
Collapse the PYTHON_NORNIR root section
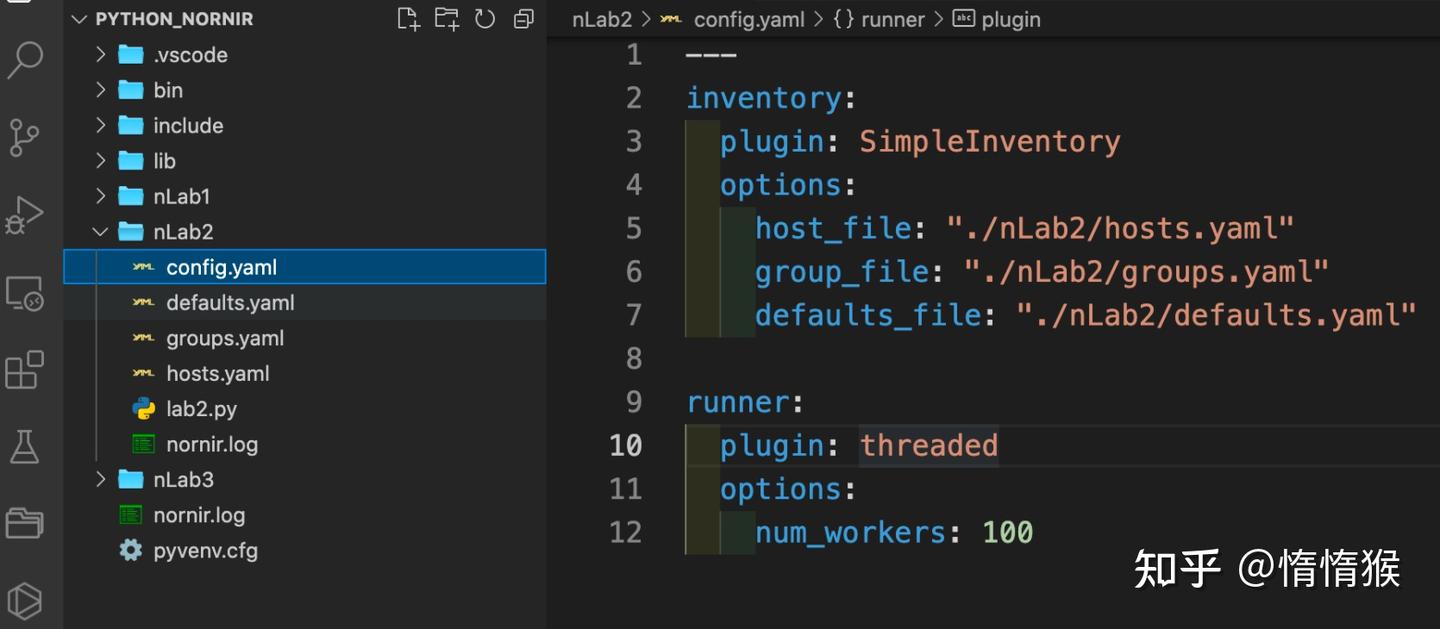pos(80,20)
